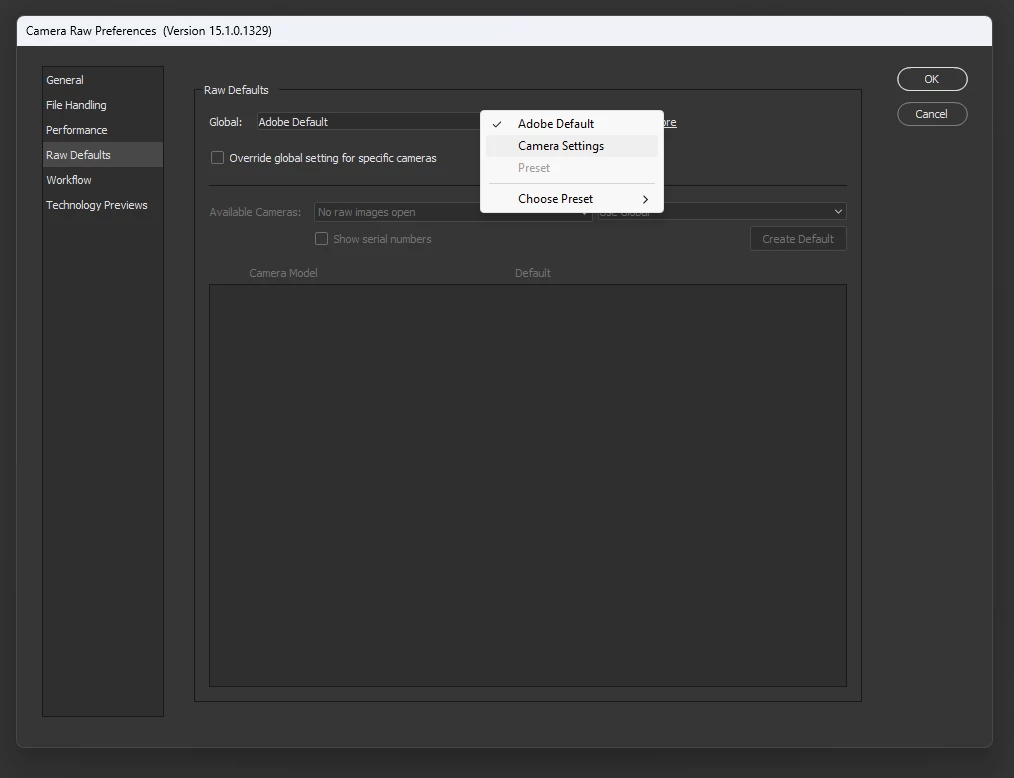Click the Global label
This screenshot has height=778, width=1014.
[226, 122]
